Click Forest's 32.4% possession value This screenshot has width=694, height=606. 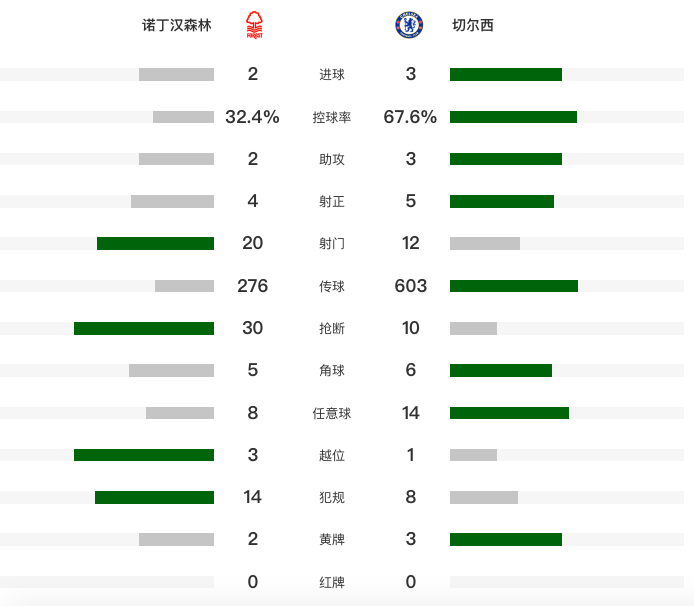tap(252, 117)
